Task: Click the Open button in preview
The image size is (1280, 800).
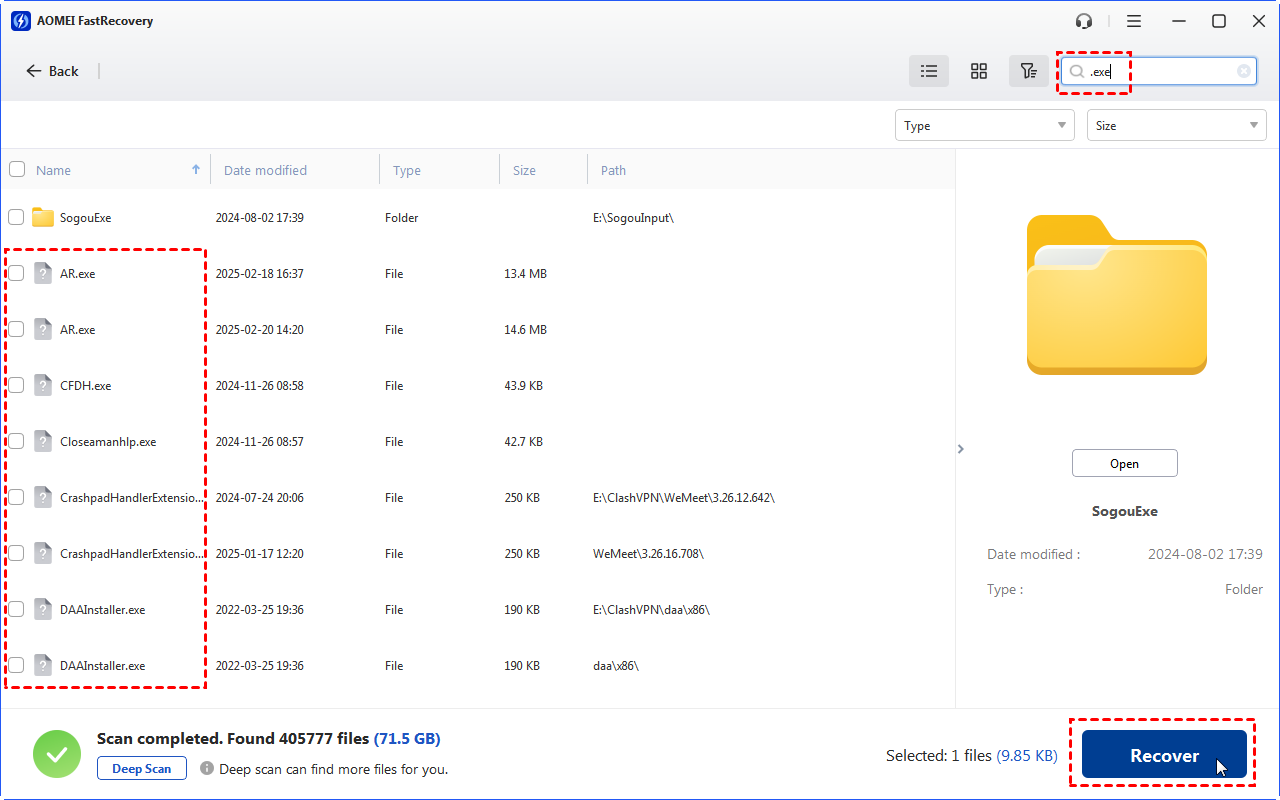Action: [x=1124, y=463]
